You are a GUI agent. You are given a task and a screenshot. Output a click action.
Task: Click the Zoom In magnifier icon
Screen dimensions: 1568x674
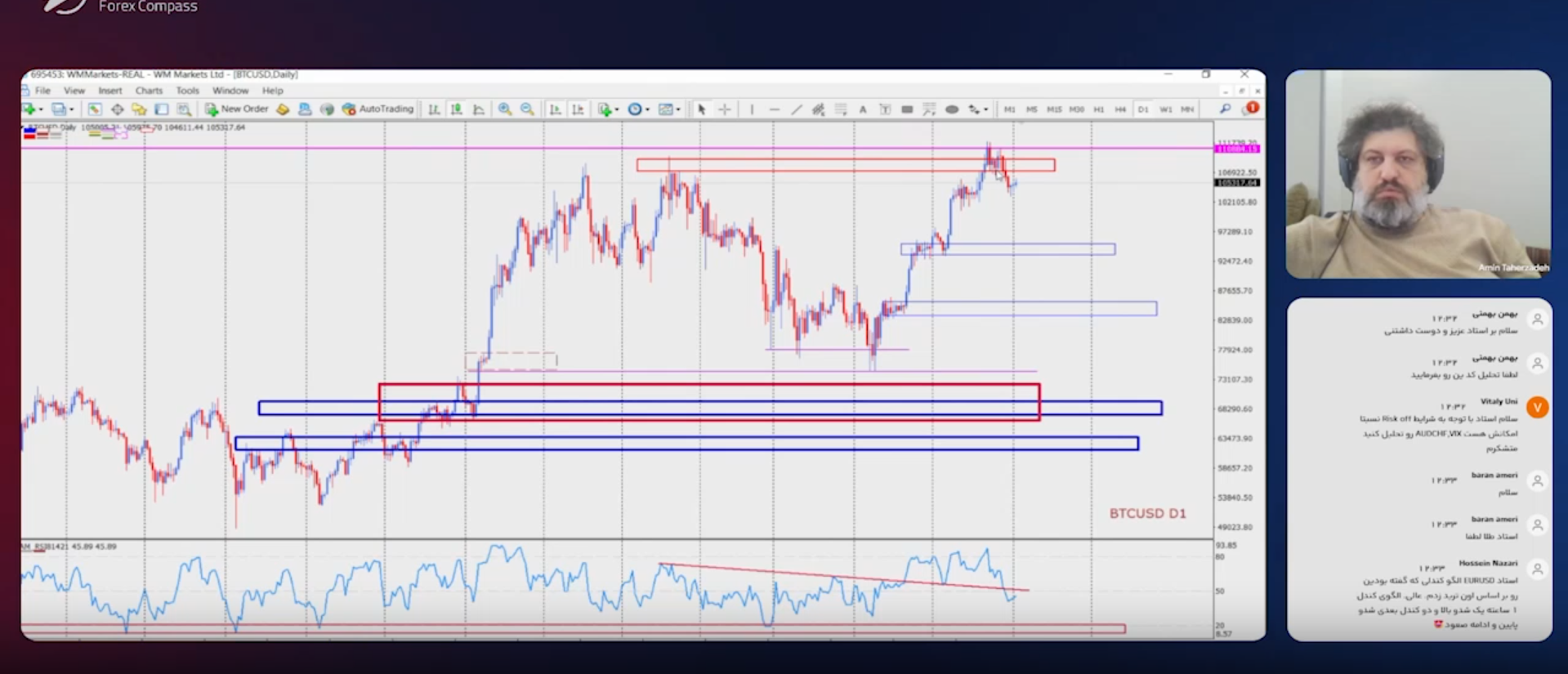[505, 109]
